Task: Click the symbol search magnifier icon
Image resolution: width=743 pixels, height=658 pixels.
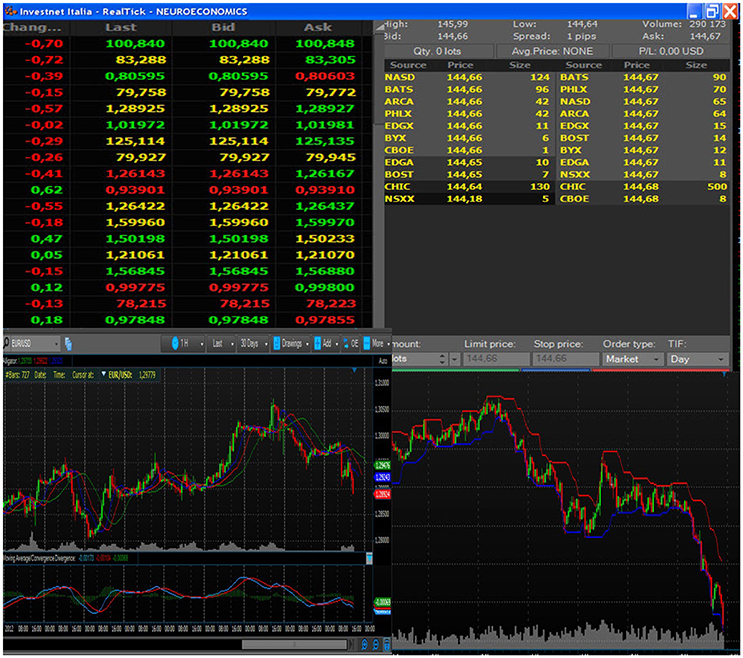Action: 6,343
